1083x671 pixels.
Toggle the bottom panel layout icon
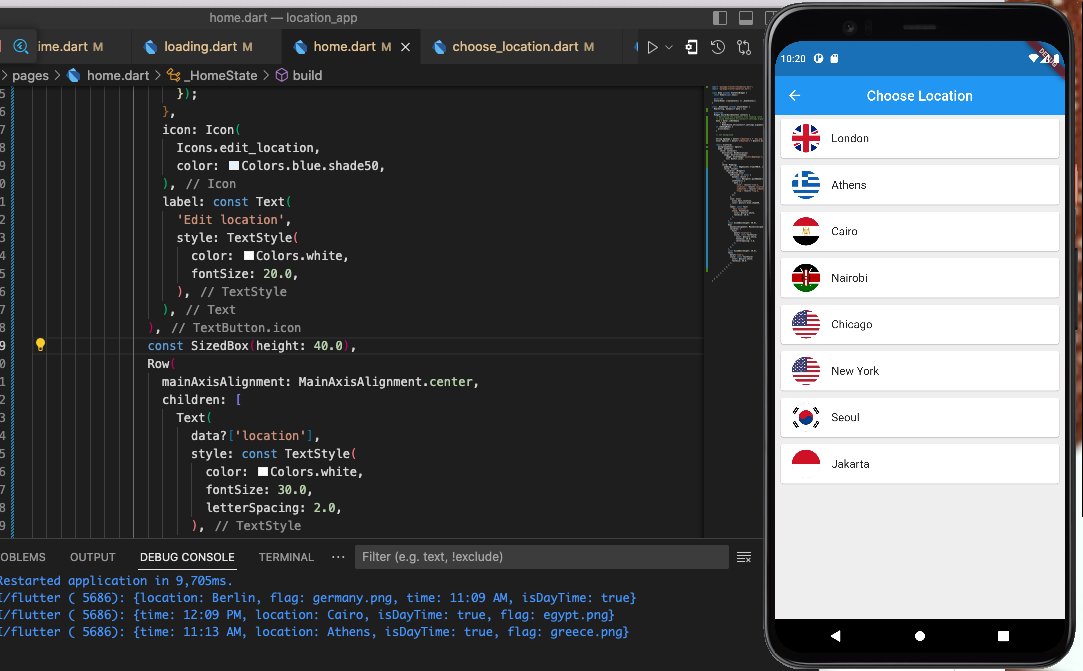(x=746, y=18)
